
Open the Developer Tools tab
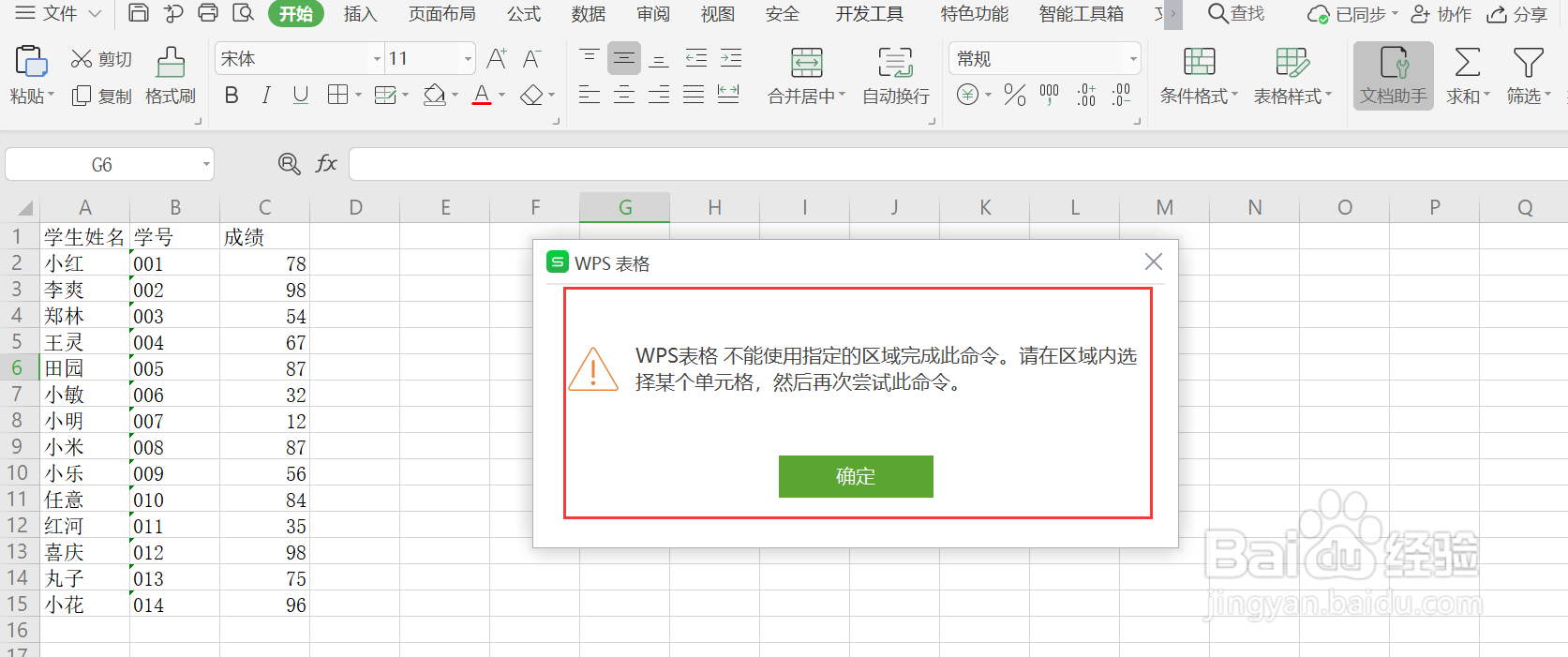click(870, 14)
